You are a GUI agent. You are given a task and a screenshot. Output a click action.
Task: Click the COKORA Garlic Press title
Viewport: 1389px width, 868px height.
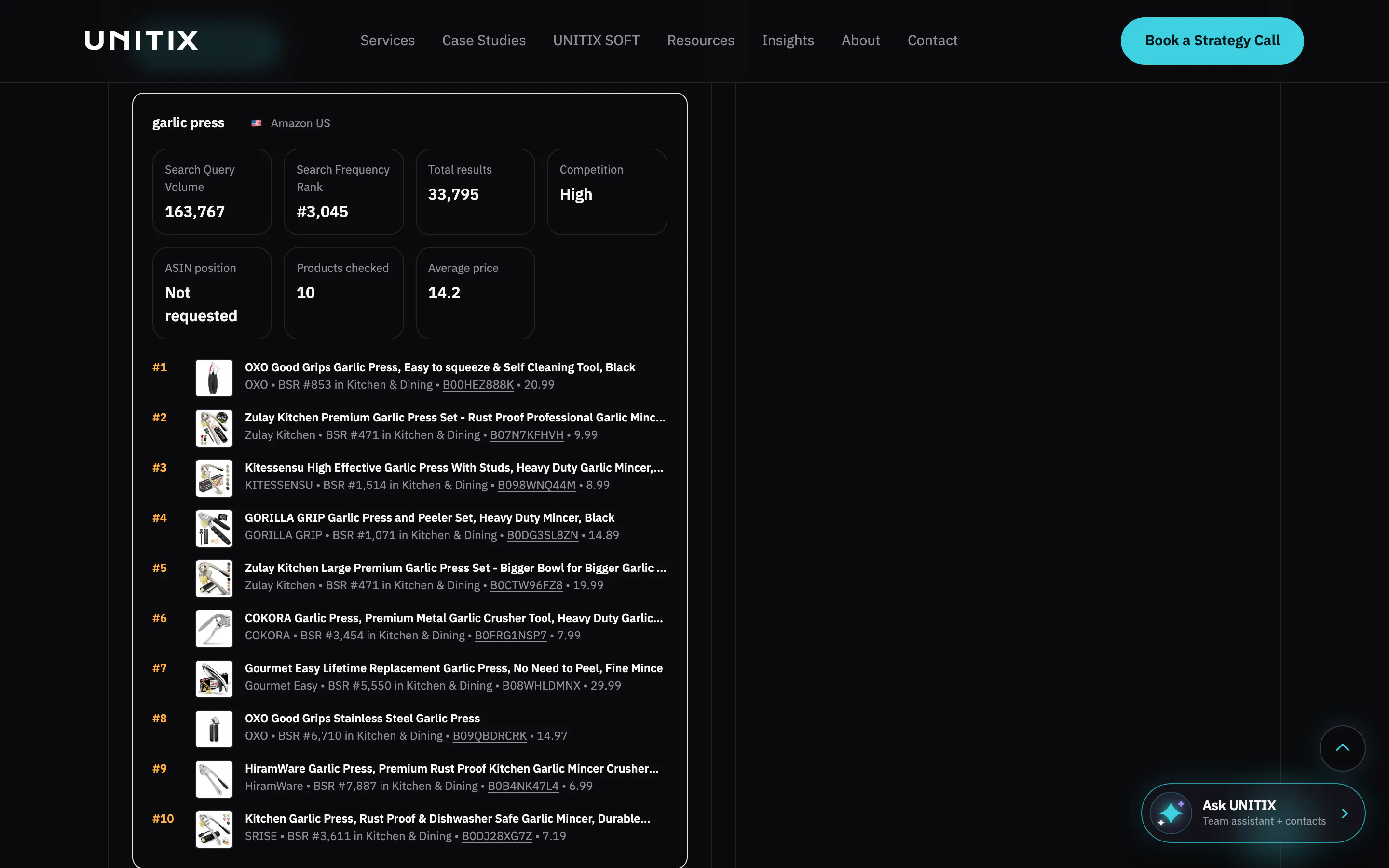pos(454,618)
